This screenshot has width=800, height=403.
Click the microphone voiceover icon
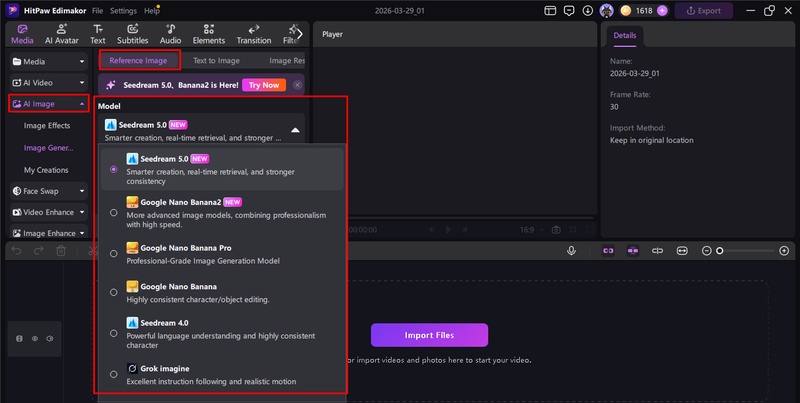[571, 251]
